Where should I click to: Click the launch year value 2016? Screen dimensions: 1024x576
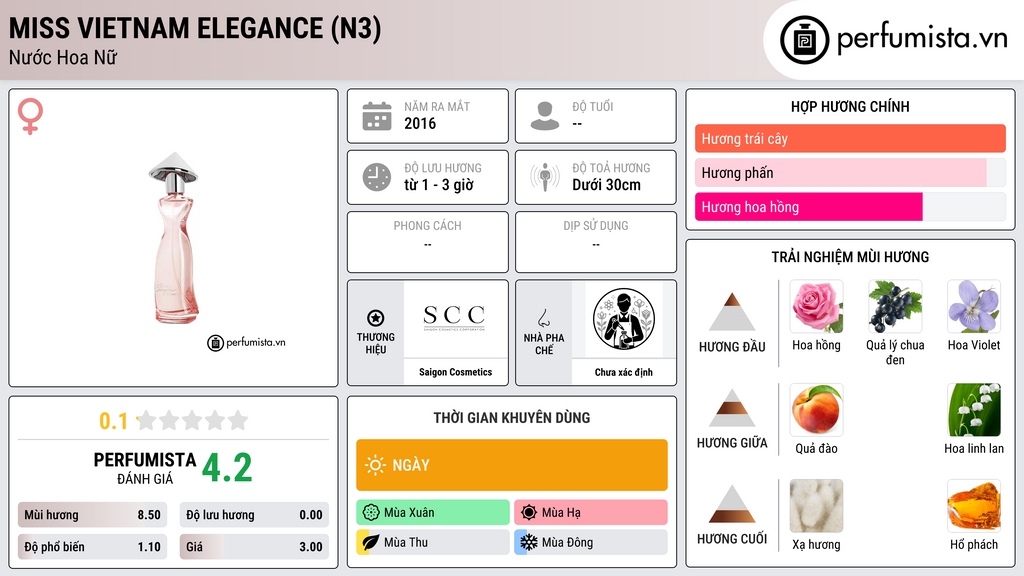(x=420, y=123)
